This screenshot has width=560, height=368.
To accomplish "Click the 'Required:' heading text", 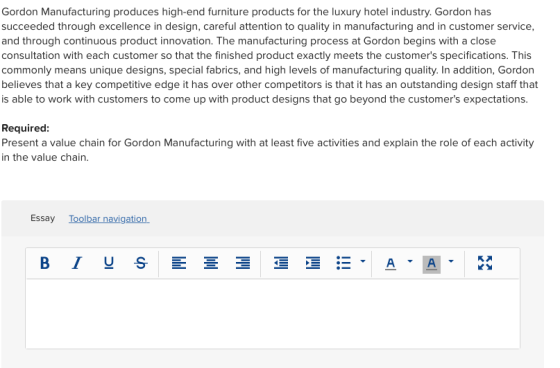I will [x=25, y=128].
